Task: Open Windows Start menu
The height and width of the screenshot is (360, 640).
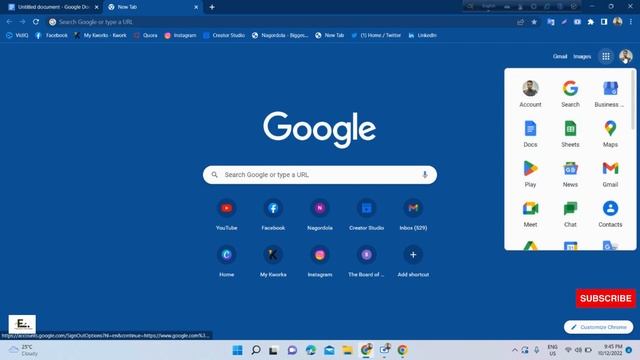Action: (x=237, y=350)
